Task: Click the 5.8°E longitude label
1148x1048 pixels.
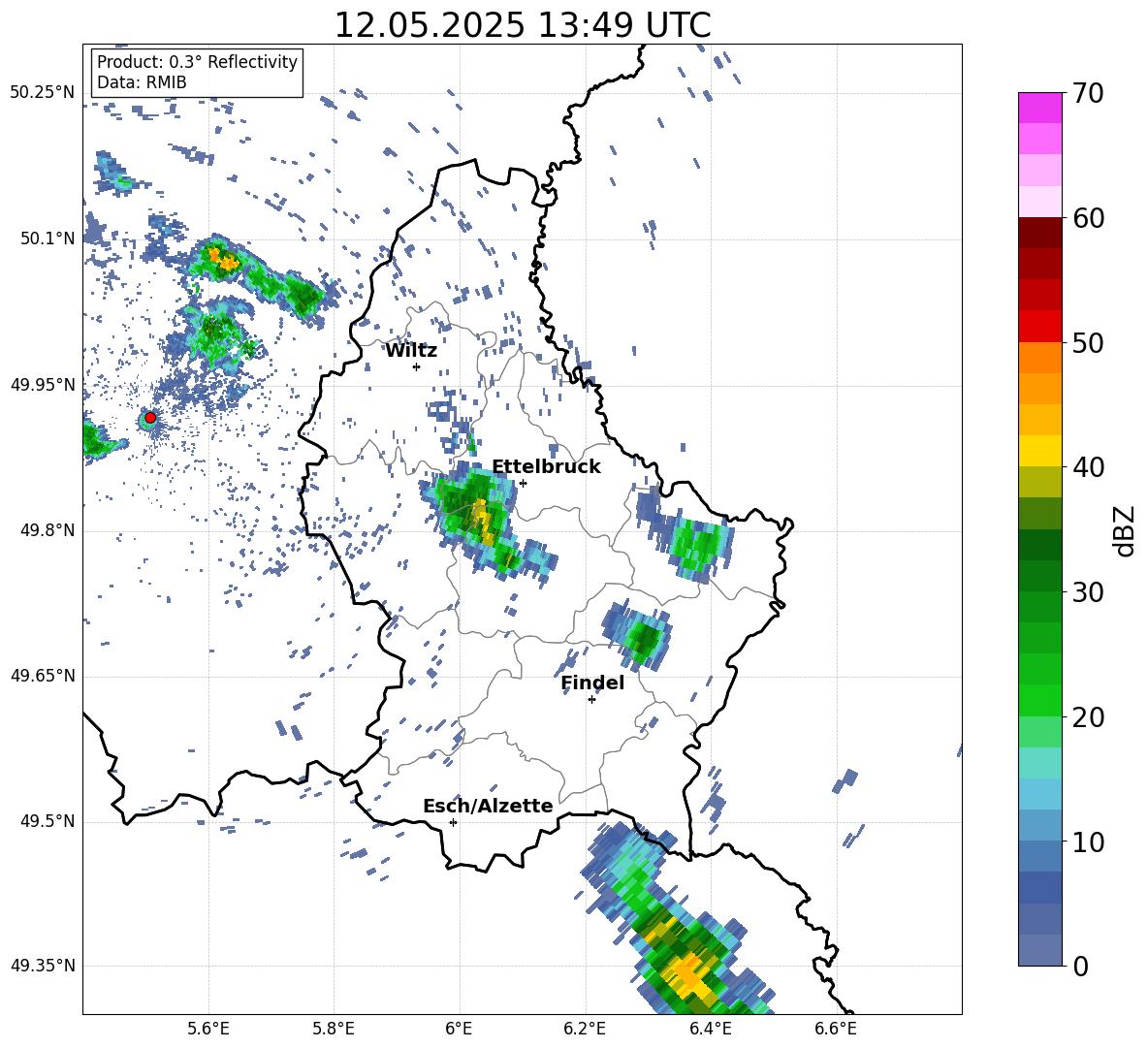Action: 334,1029
